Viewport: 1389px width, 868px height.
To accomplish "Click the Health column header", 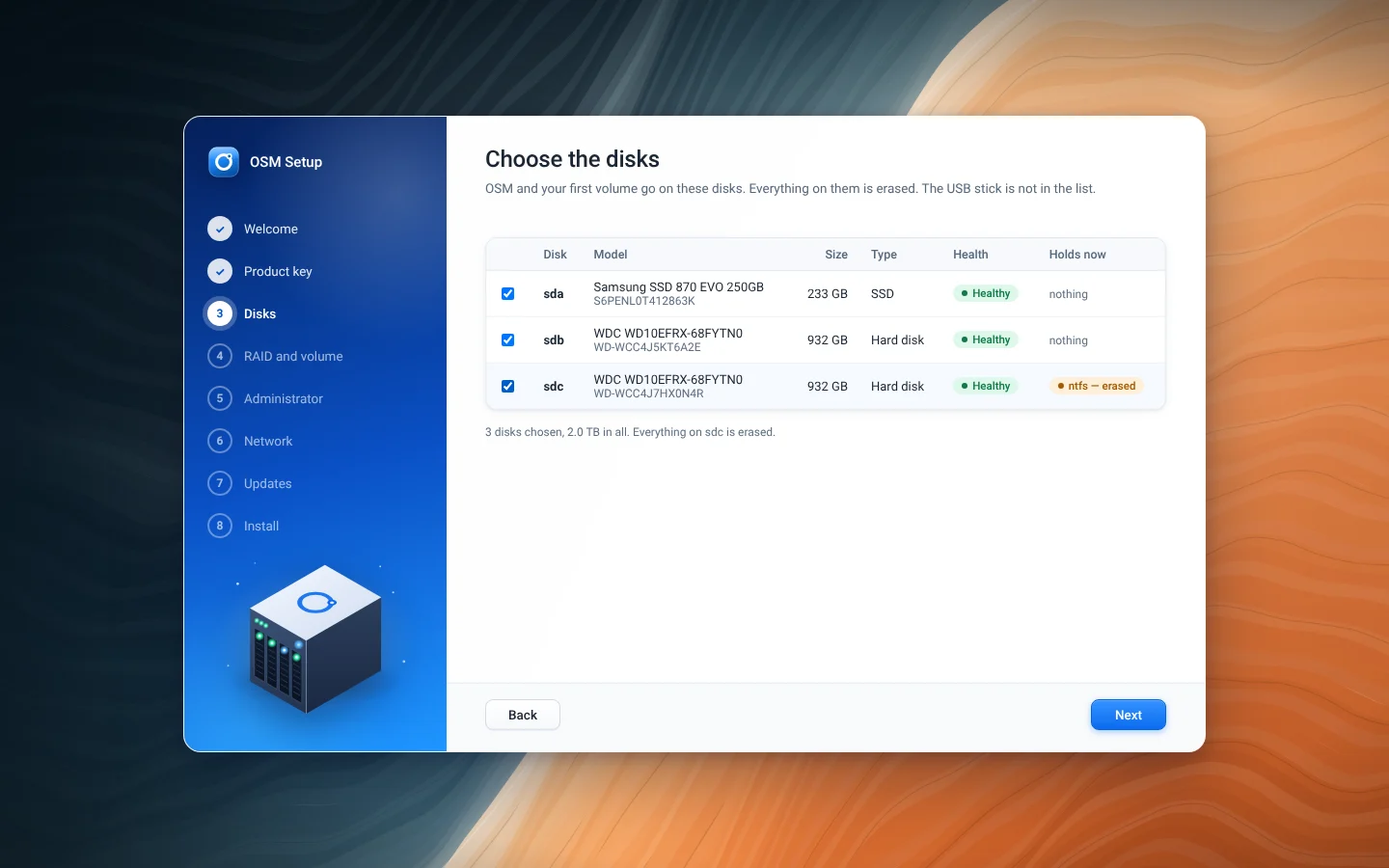I will click(970, 255).
